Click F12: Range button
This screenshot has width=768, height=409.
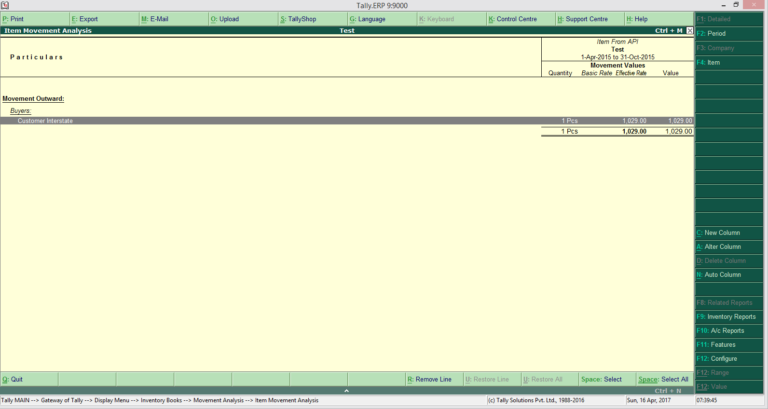[x=729, y=373]
